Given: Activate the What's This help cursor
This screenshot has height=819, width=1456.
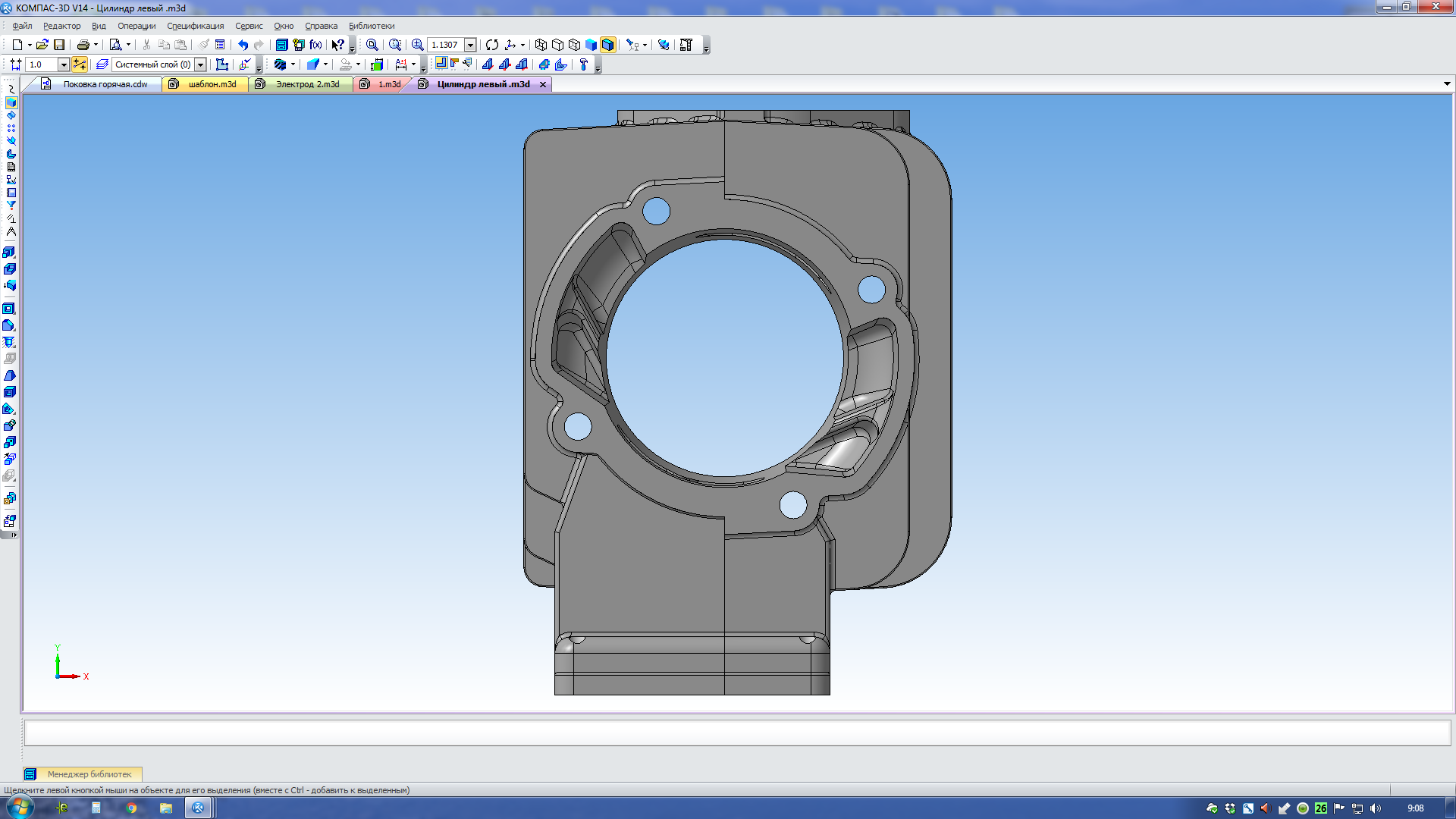Looking at the screenshot, I should click(338, 45).
